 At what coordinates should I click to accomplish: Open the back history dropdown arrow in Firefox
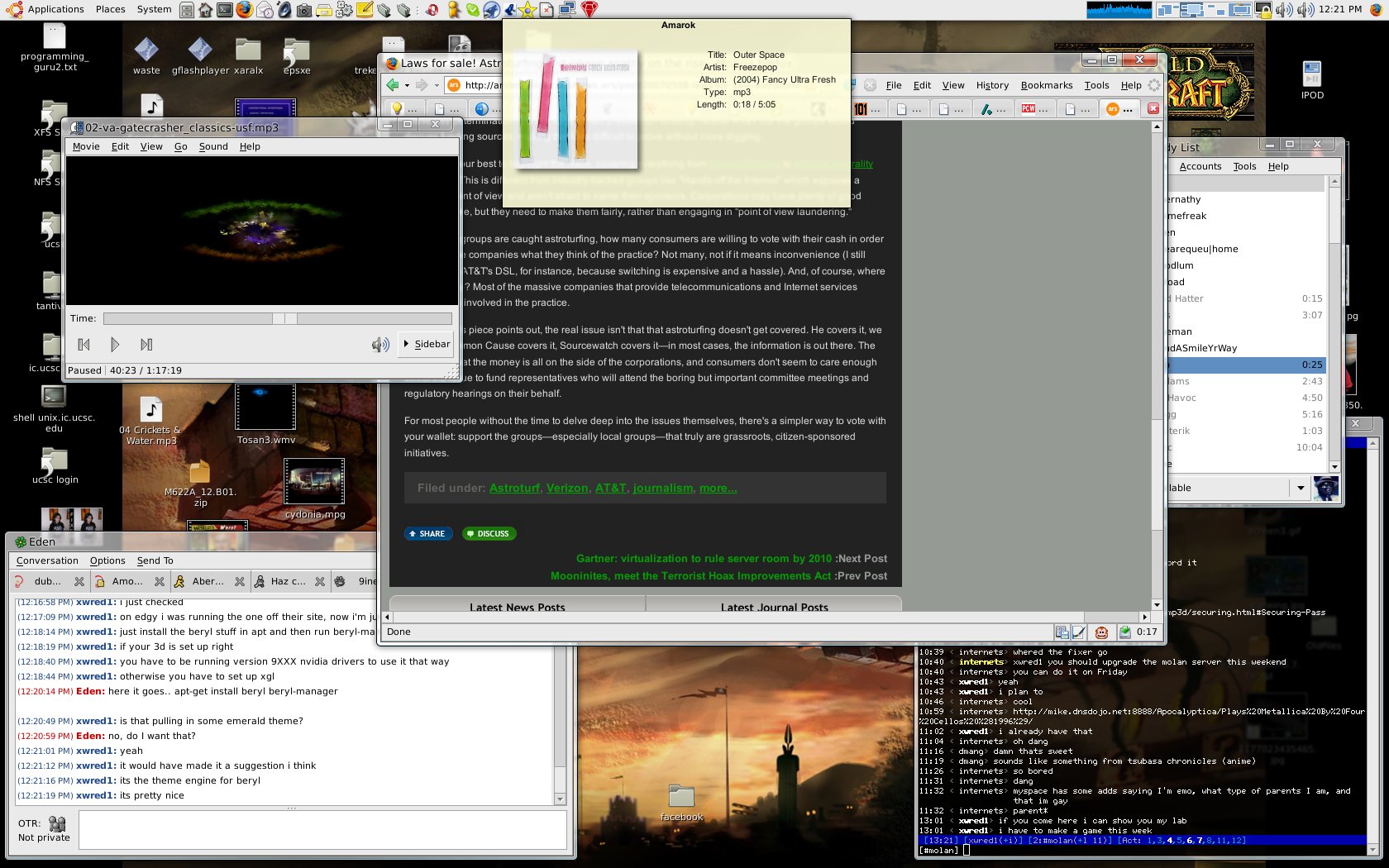click(407, 85)
